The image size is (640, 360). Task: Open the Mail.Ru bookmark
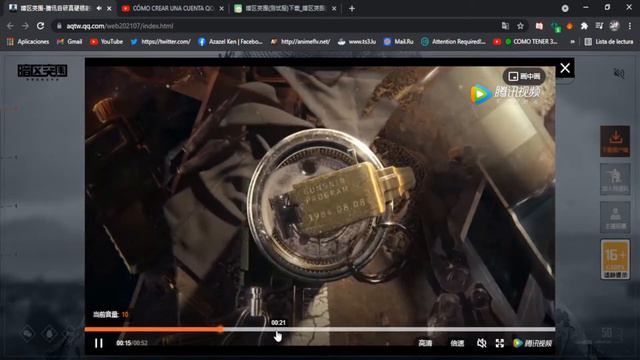(x=399, y=42)
